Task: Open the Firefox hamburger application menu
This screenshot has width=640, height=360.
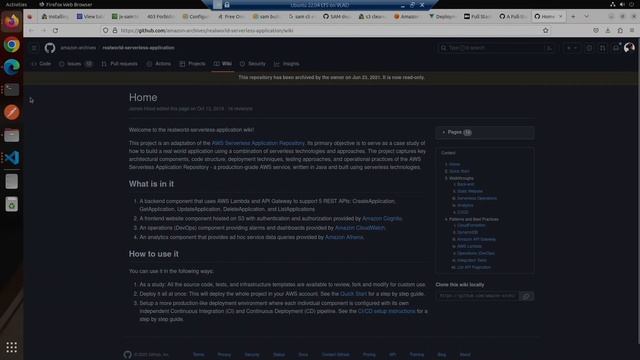Action: point(632,30)
